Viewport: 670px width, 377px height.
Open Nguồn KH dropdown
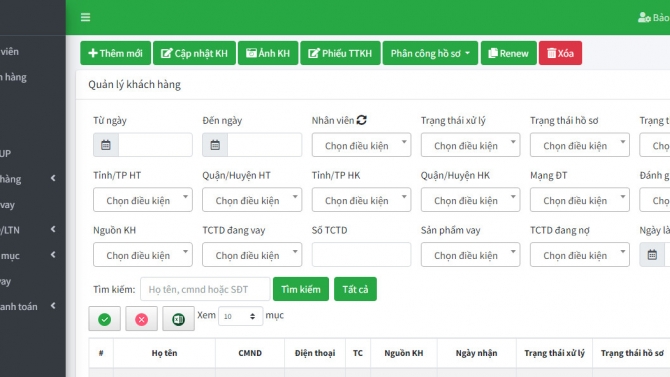point(143,255)
